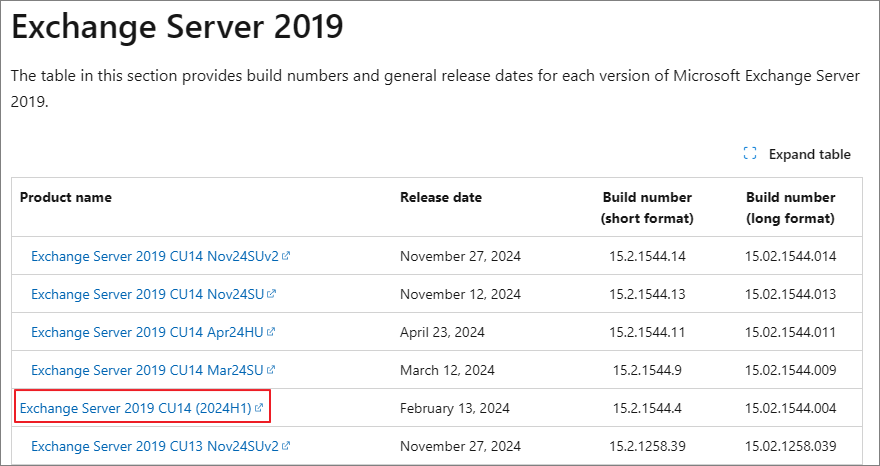Open Exchange Server 2019 CU13 Nov24SUv2 link

tap(161, 446)
